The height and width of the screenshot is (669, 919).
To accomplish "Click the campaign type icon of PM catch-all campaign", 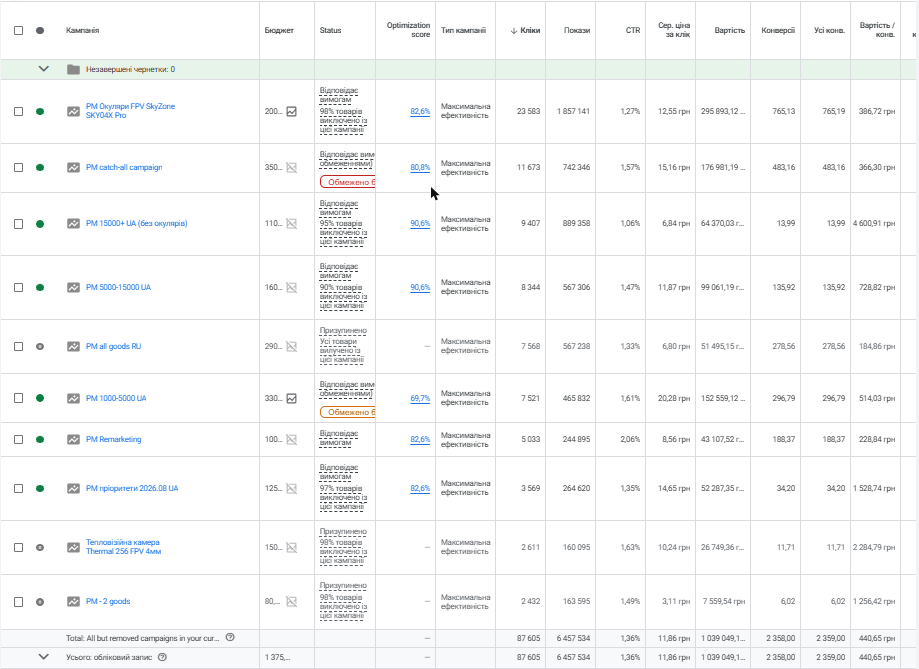I will [x=73, y=168].
